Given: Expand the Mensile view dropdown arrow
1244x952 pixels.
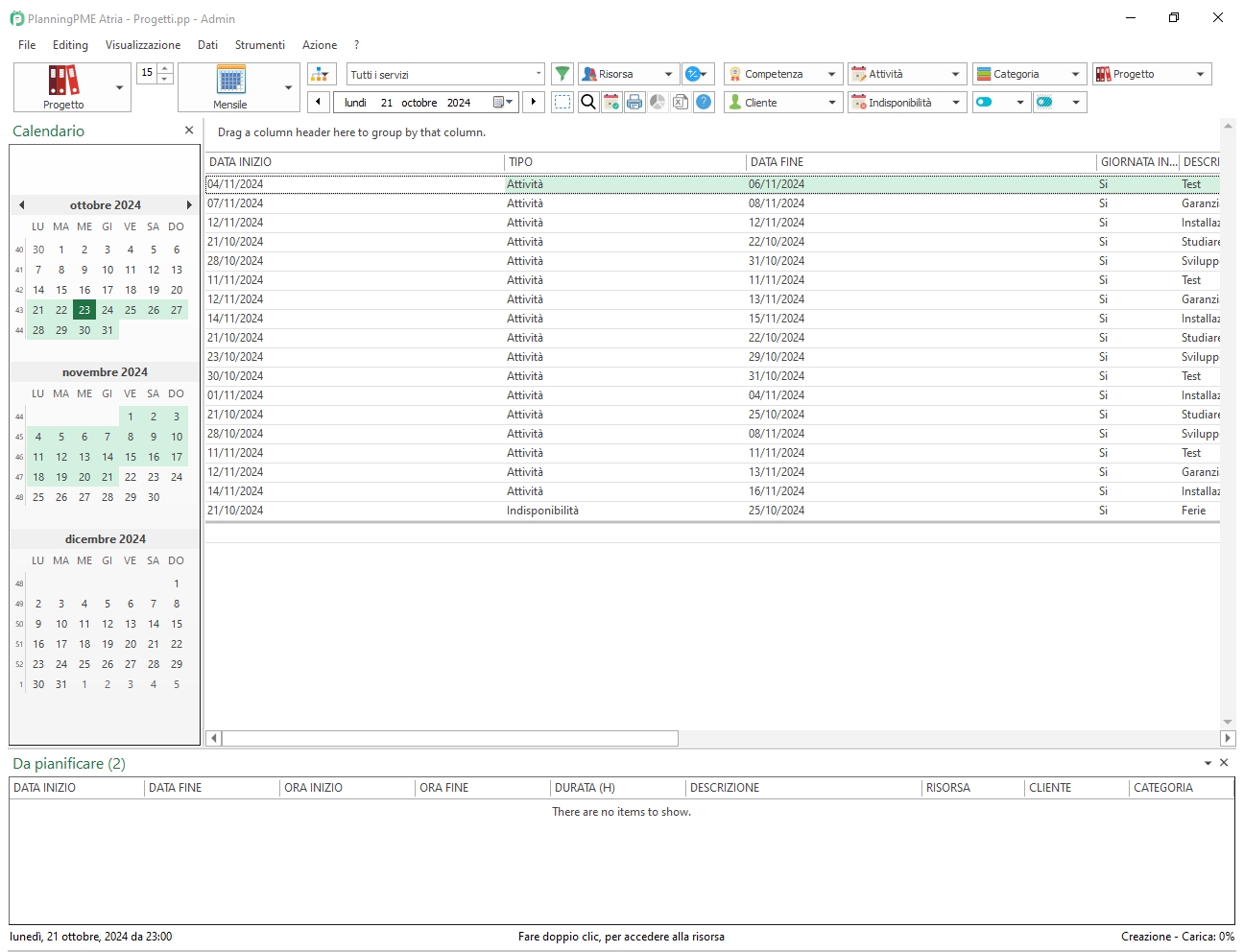Looking at the screenshot, I should click(288, 87).
